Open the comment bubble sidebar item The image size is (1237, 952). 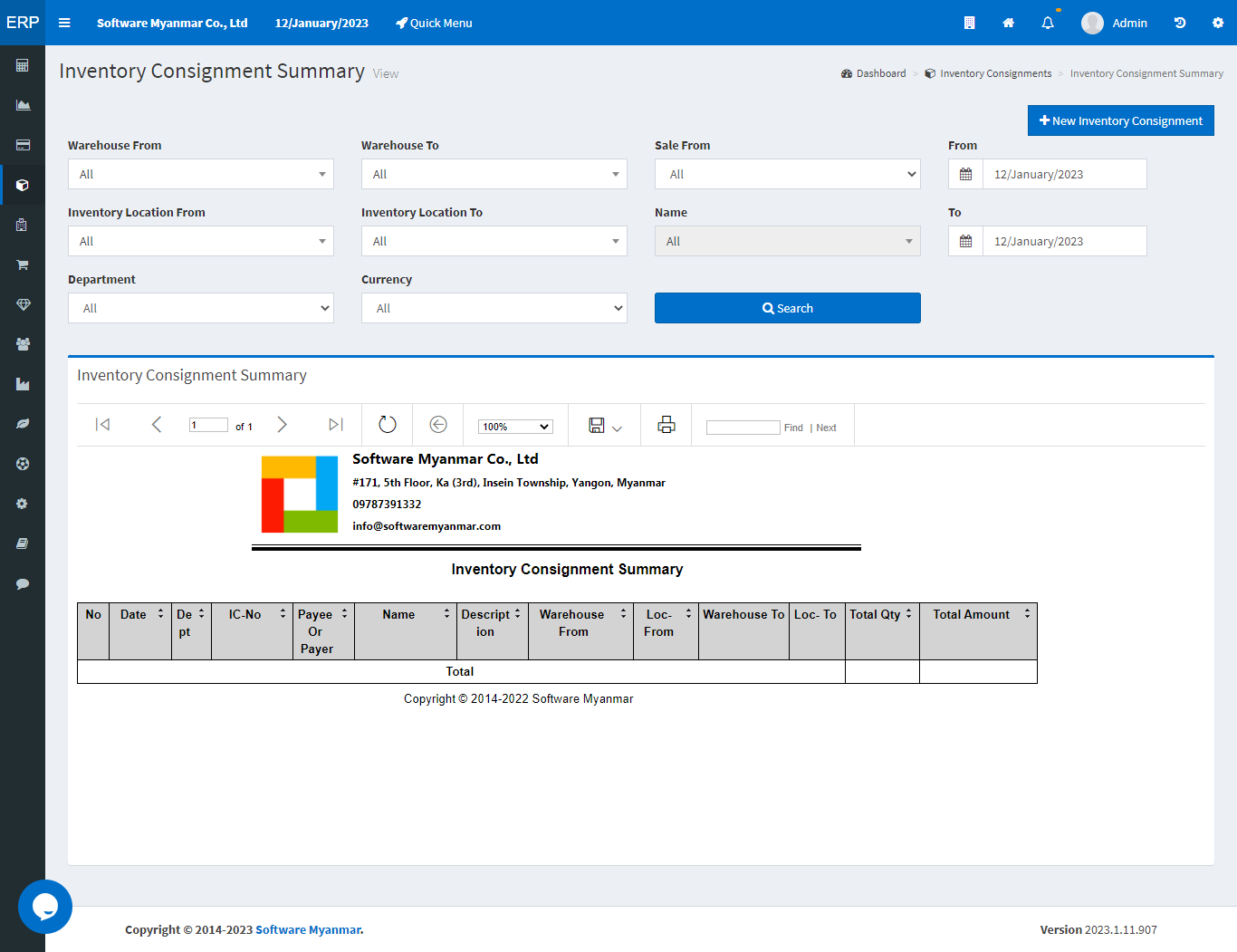click(23, 583)
